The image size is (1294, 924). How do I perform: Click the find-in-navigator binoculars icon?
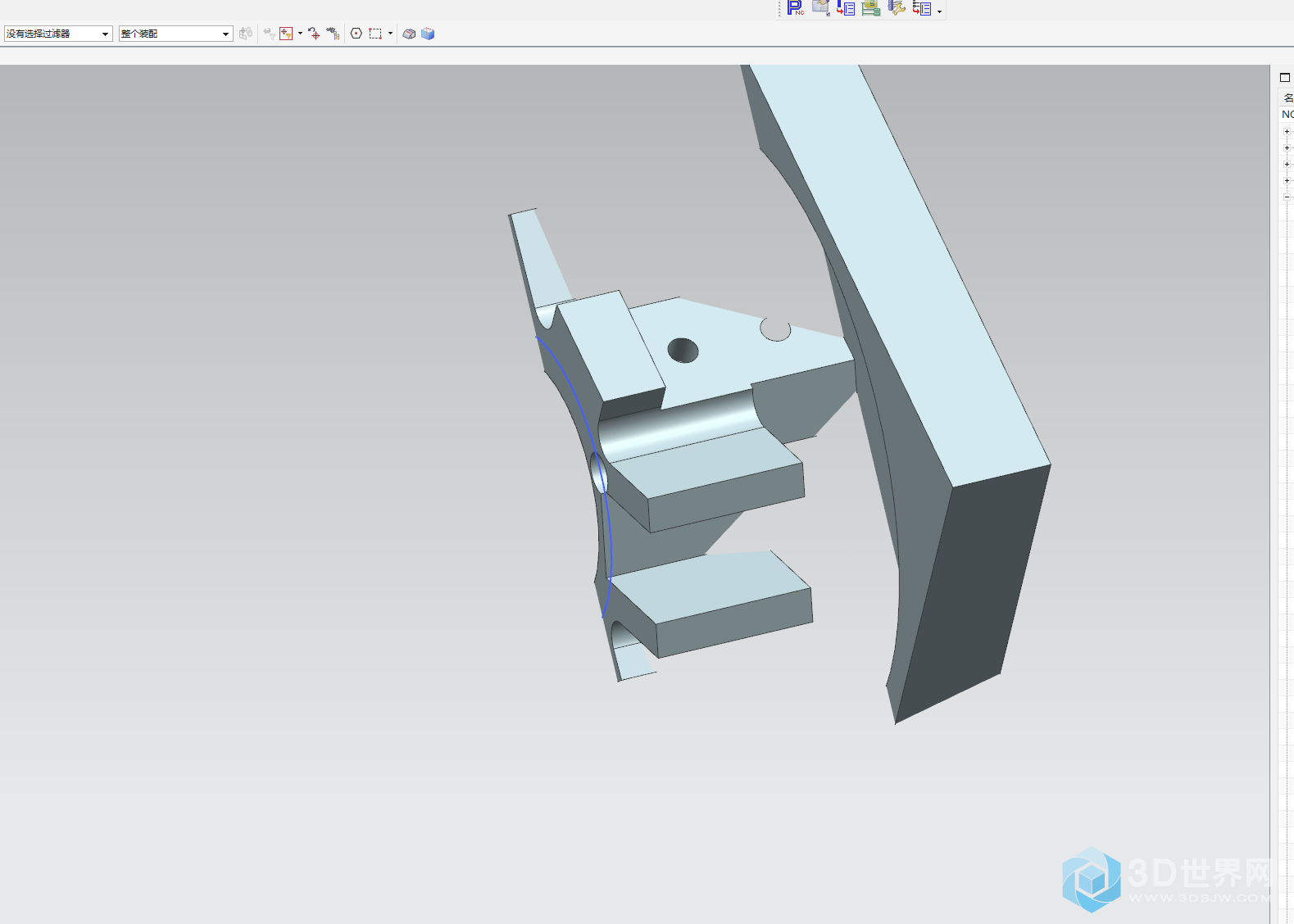[333, 34]
